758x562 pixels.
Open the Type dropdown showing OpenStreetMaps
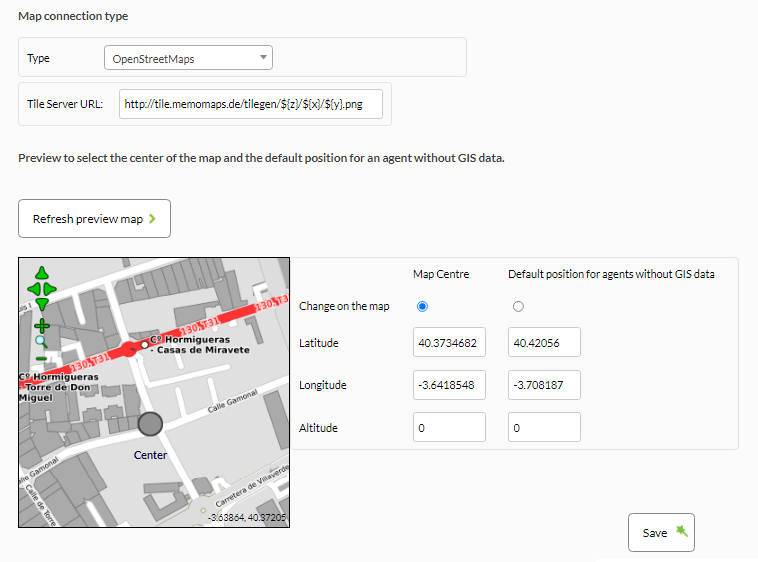(189, 58)
